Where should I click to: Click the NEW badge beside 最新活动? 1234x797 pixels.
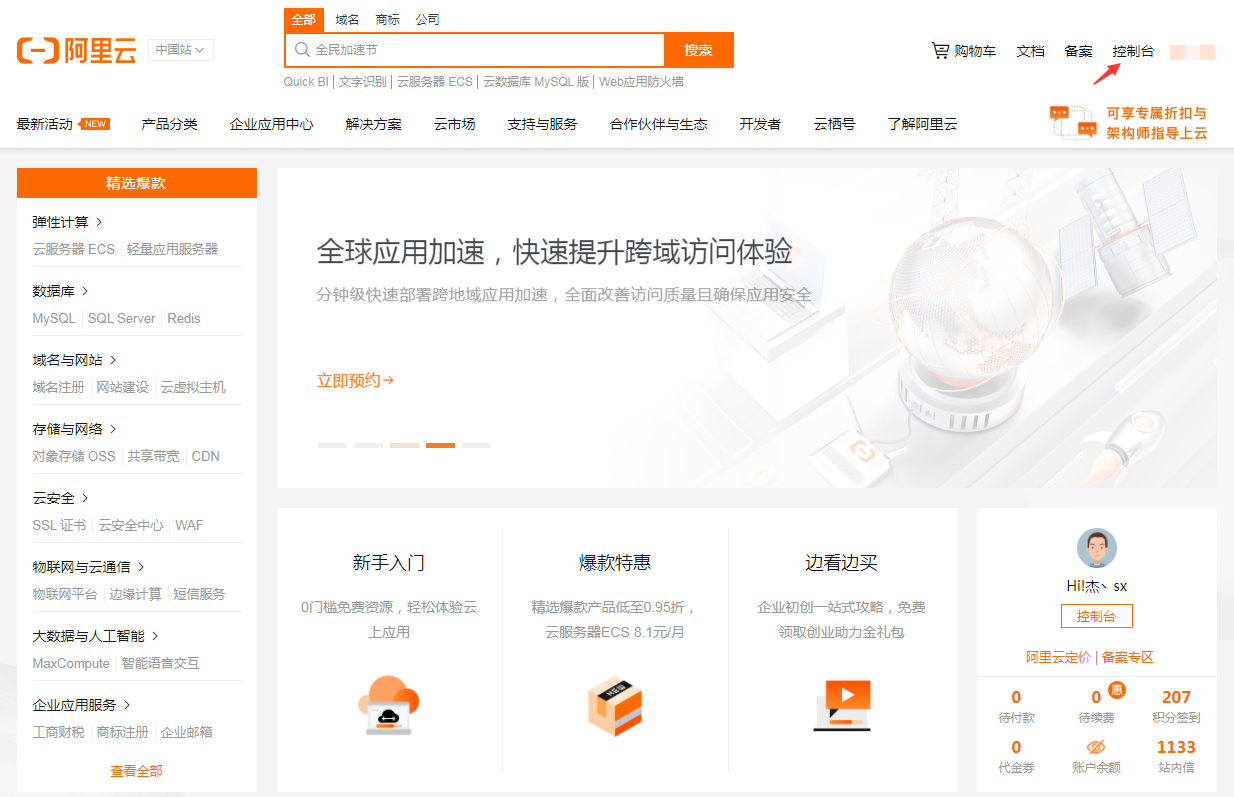click(95, 124)
